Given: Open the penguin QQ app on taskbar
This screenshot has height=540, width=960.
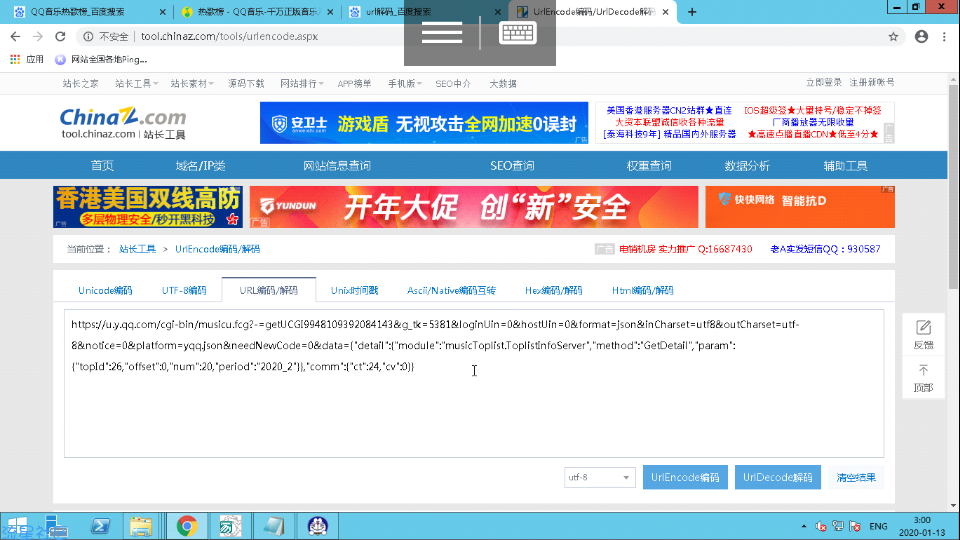Looking at the screenshot, I should coord(317,527).
